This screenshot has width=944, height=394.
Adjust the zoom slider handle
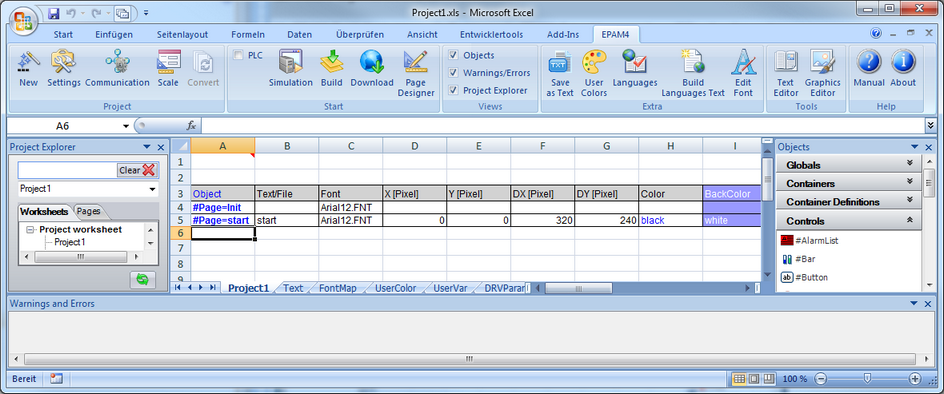(867, 379)
